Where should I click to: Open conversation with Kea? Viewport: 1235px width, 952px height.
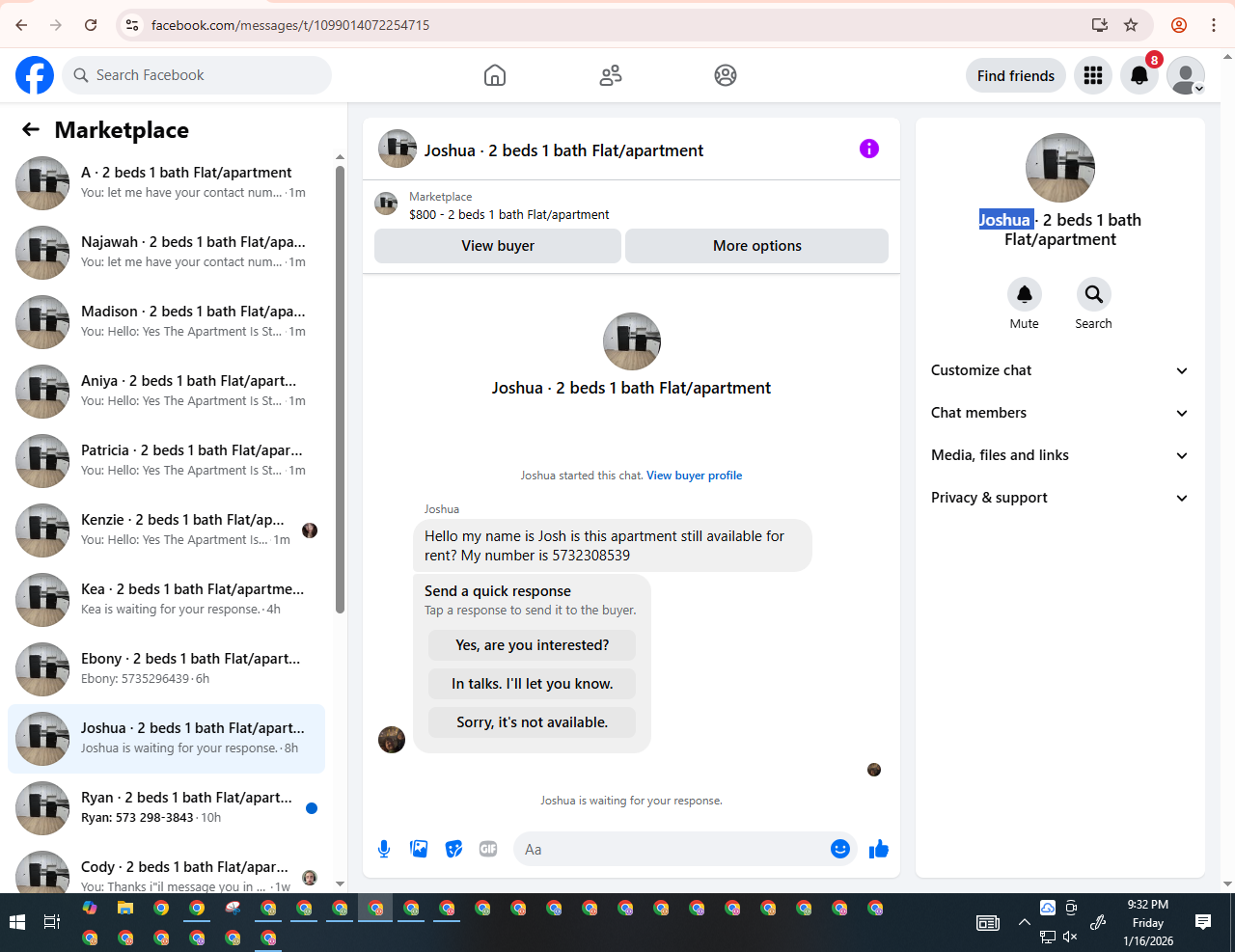coord(166,600)
